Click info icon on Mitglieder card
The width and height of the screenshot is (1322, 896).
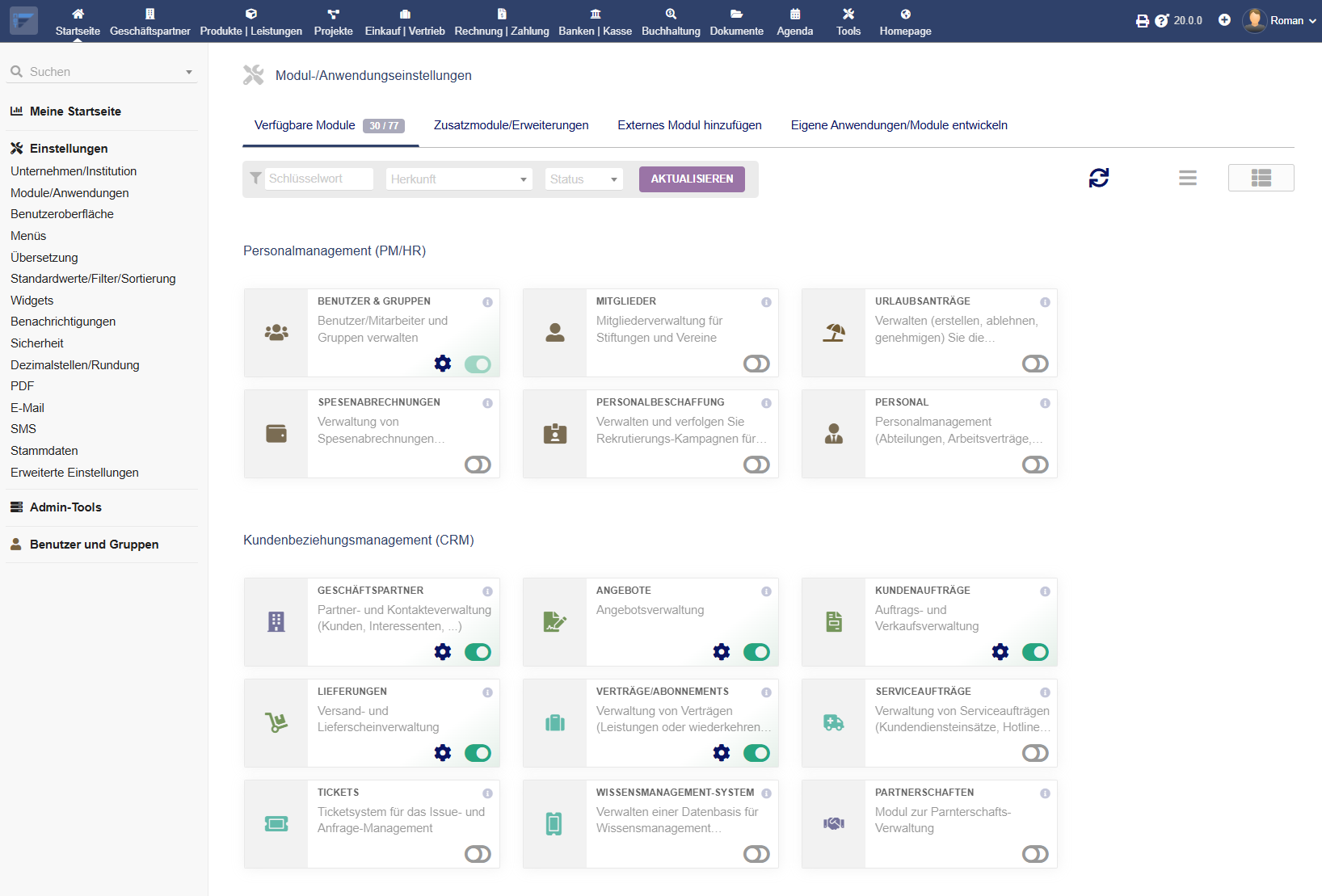[766, 302]
